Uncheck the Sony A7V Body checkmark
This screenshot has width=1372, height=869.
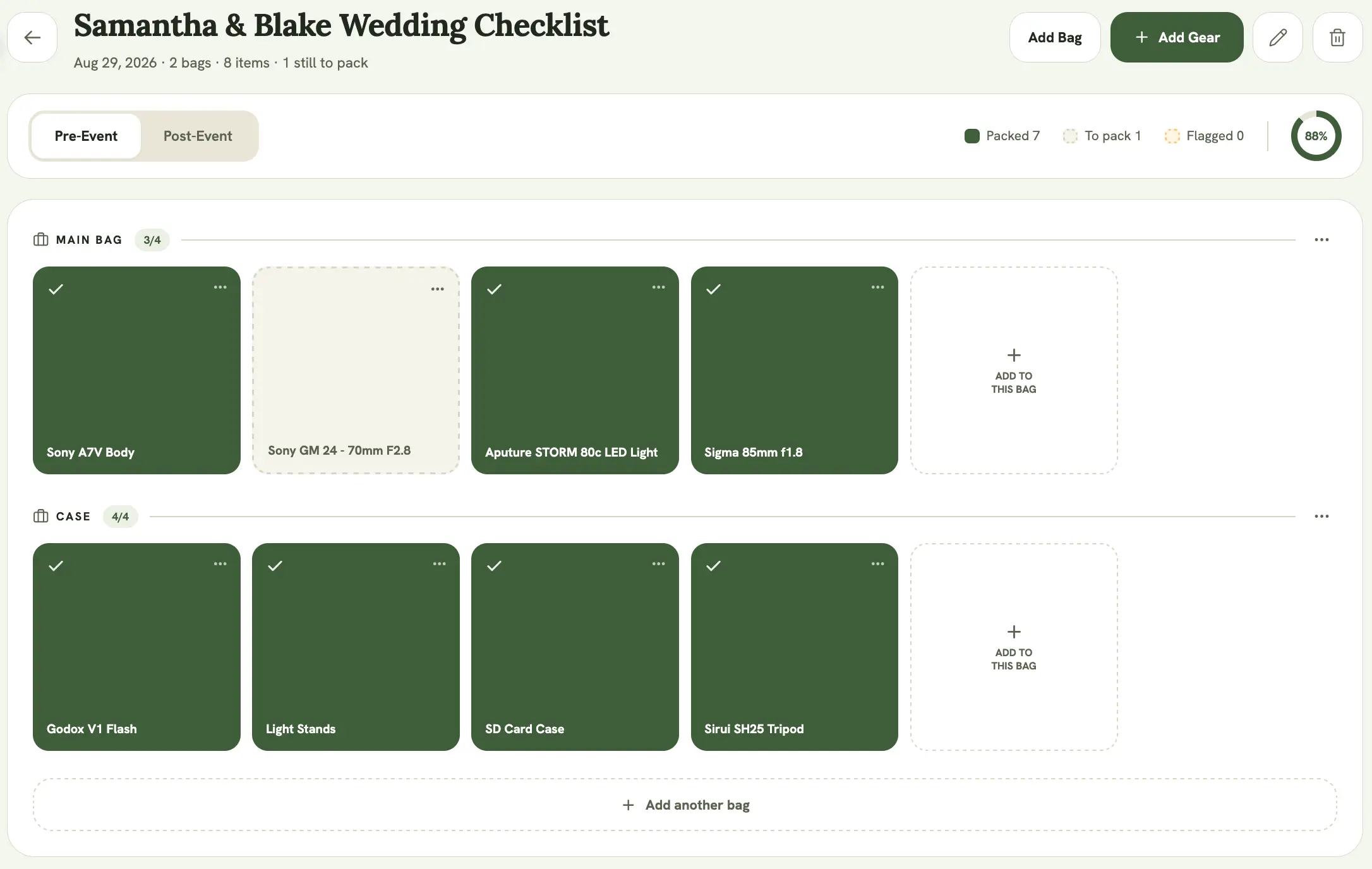pyautogui.click(x=56, y=289)
